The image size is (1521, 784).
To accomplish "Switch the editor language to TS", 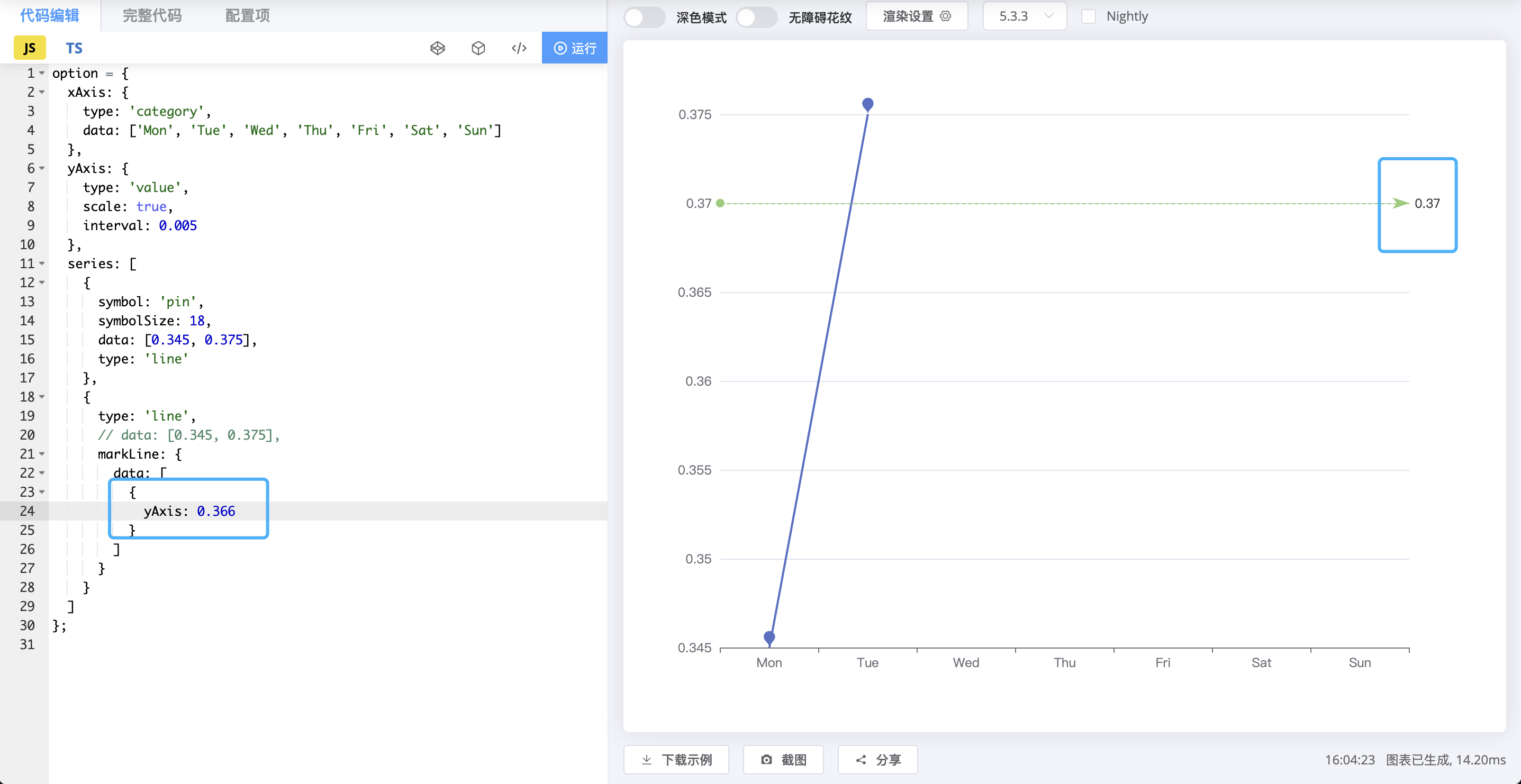I will coord(74,48).
